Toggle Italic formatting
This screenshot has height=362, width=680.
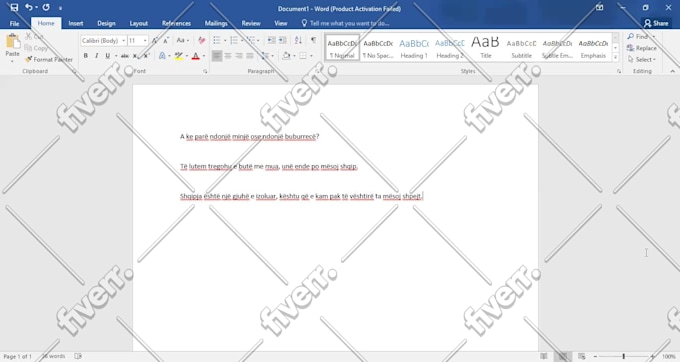tap(96, 55)
